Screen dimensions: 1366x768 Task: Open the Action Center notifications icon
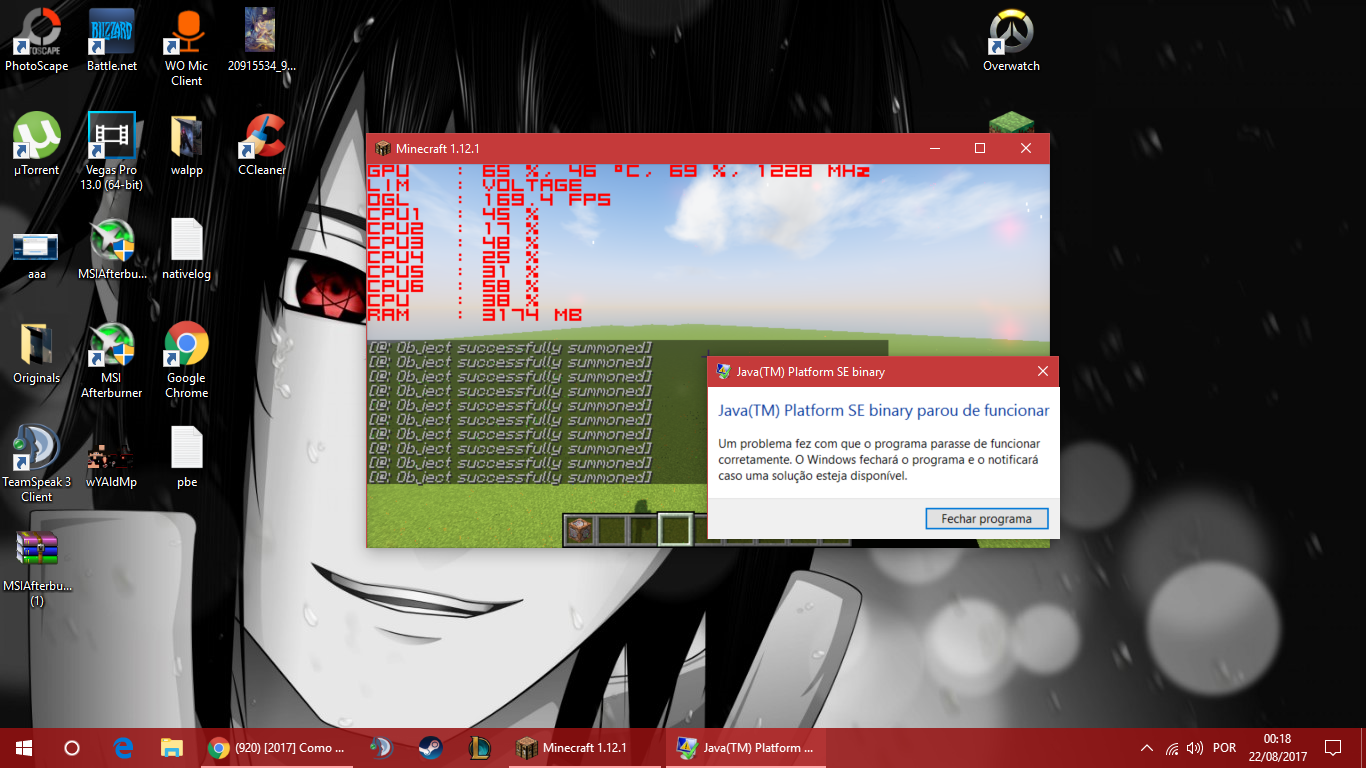point(1332,748)
